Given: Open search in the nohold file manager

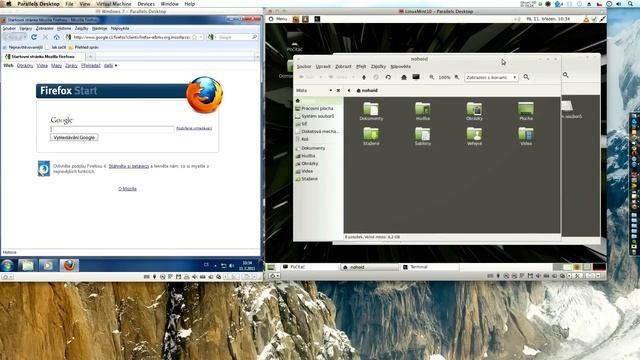Looking at the screenshot, I should 527,77.
